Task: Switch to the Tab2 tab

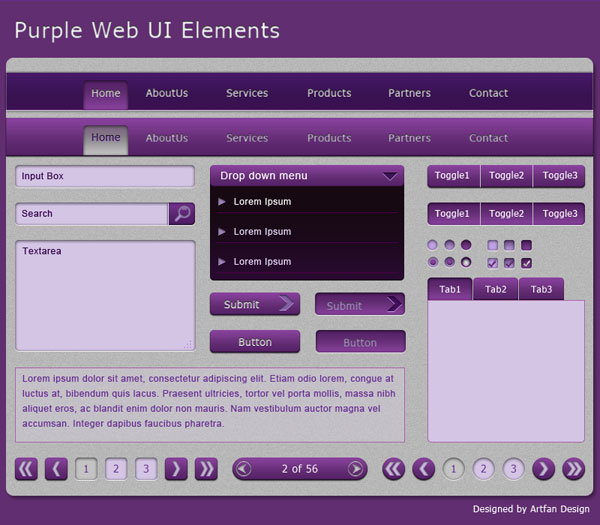Action: [496, 290]
